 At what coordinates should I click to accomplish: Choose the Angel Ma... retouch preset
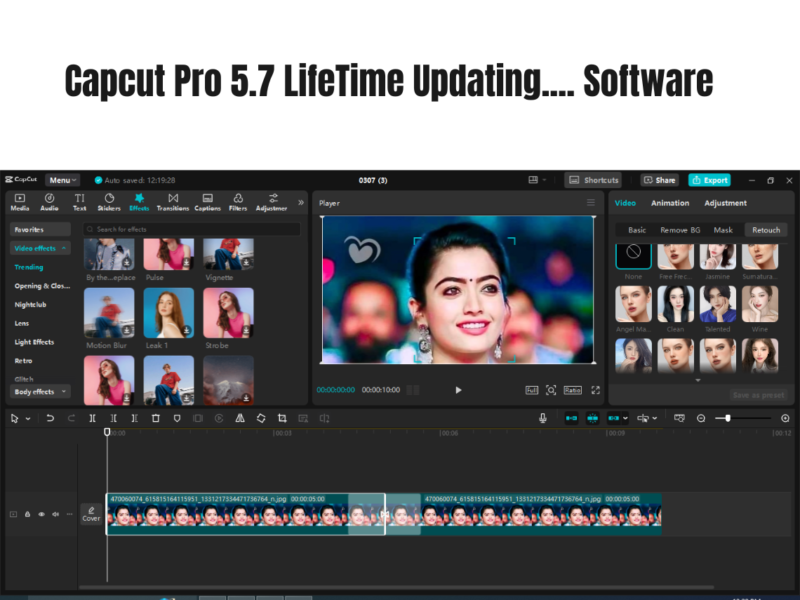click(x=633, y=304)
